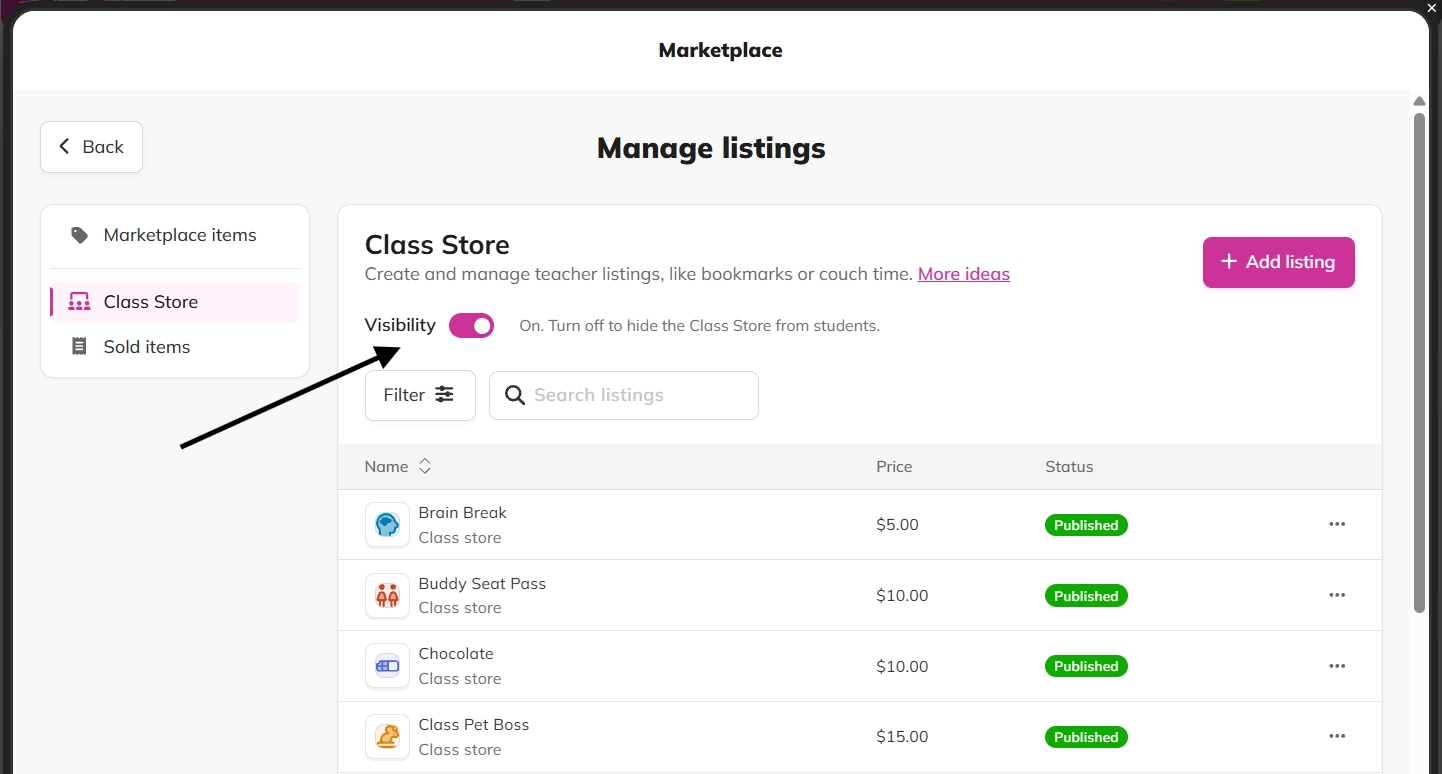Open Sold items in the sidebar

(x=175, y=347)
